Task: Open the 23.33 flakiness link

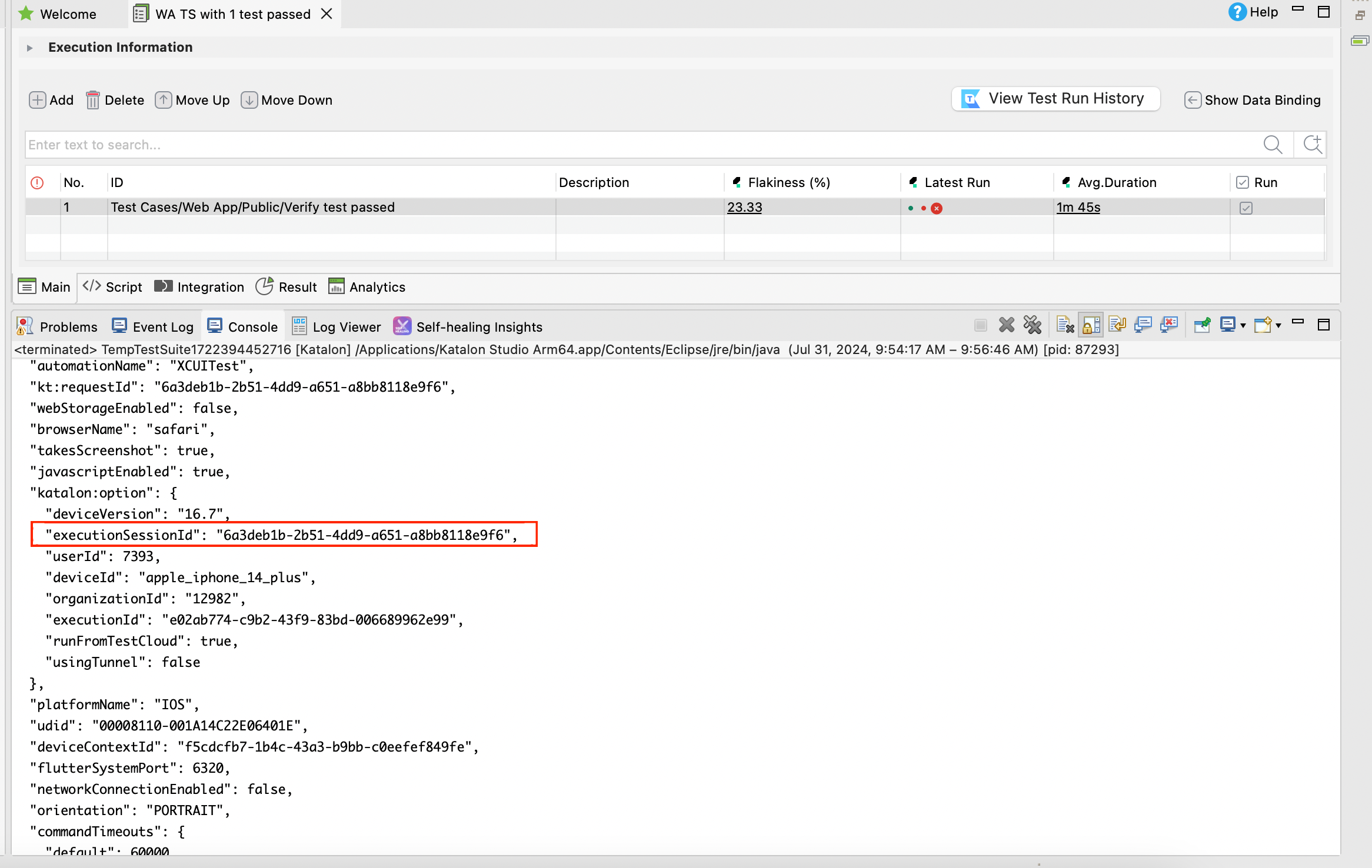Action: tap(744, 208)
